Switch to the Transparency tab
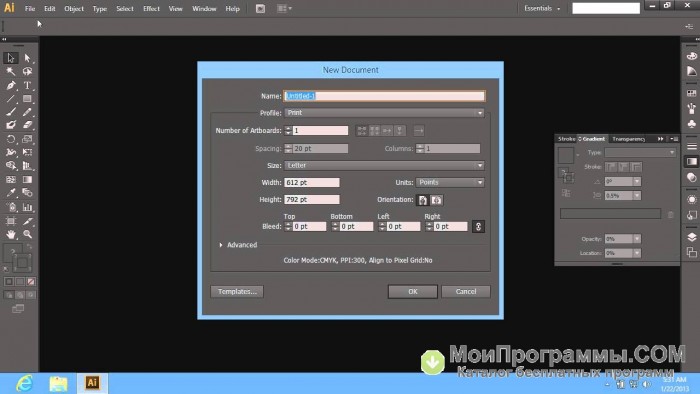This screenshot has width=700, height=394. 629,139
